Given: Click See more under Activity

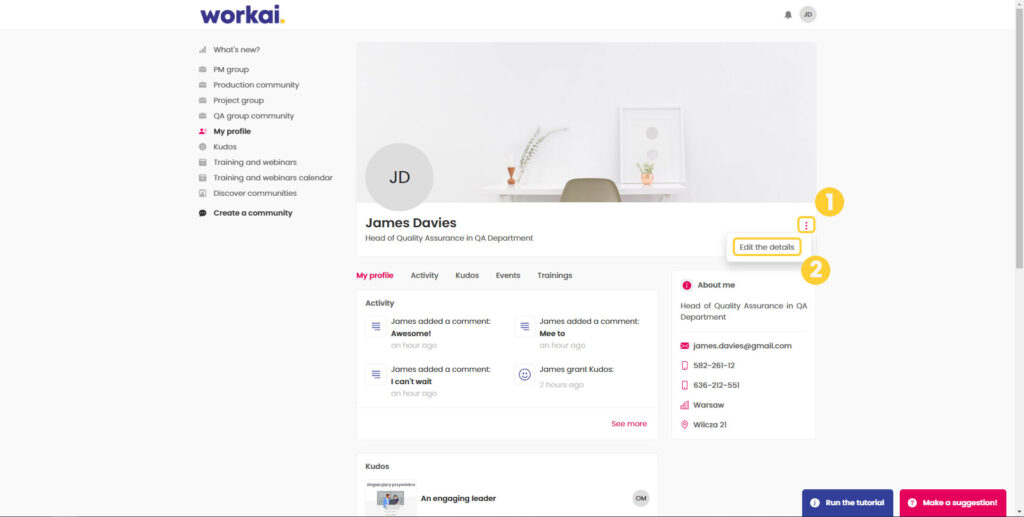Looking at the screenshot, I should tap(629, 424).
